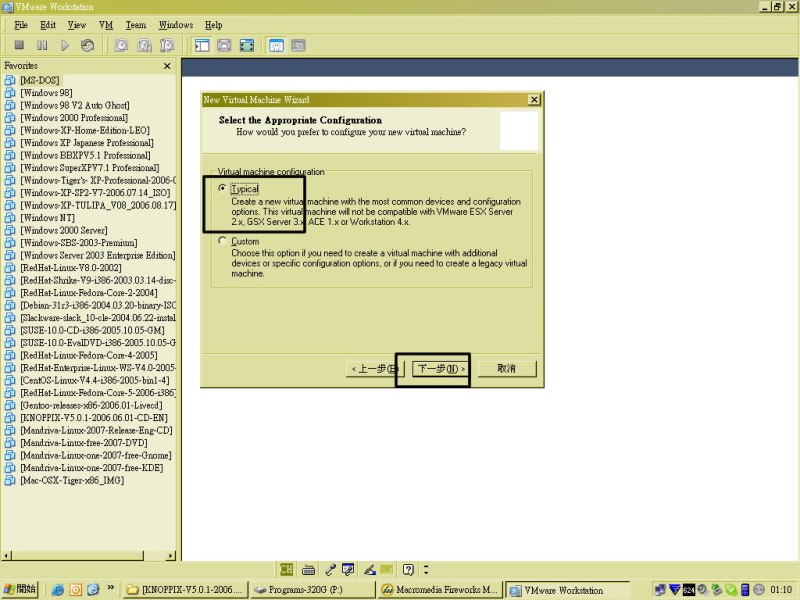
Task: Click the 取消 cancel button
Action: pos(506,368)
